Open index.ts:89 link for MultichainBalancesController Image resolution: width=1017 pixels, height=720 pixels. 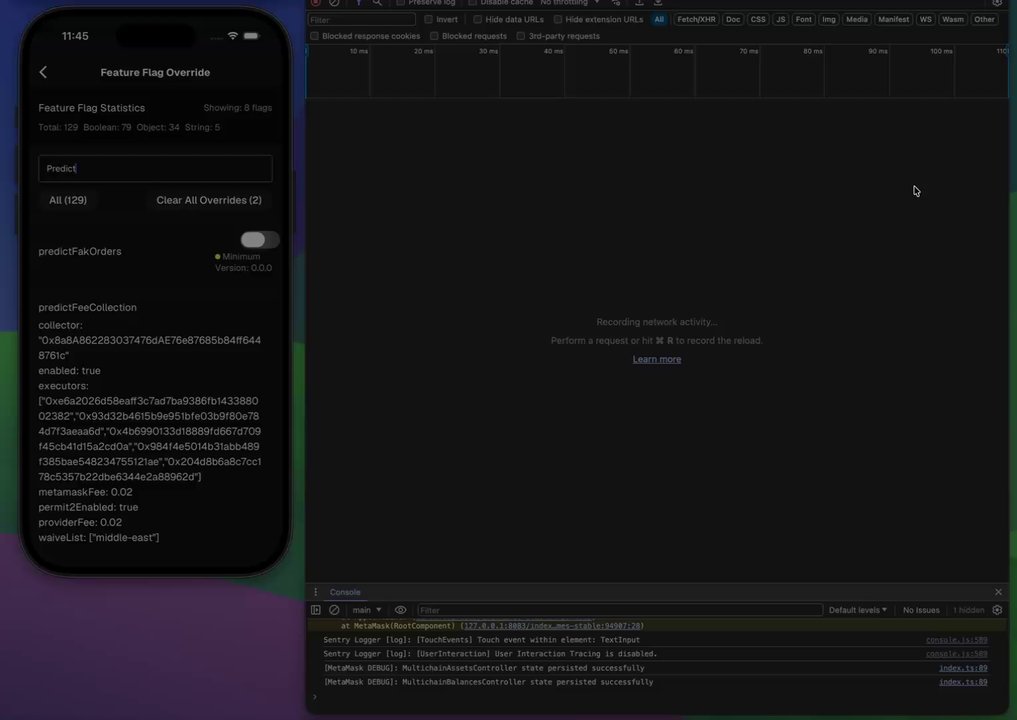pos(963,682)
